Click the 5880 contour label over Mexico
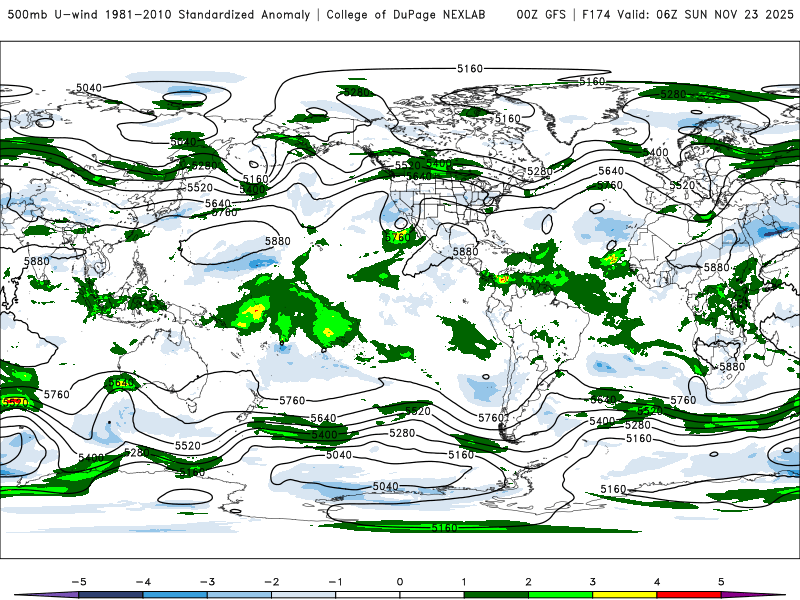 465,252
